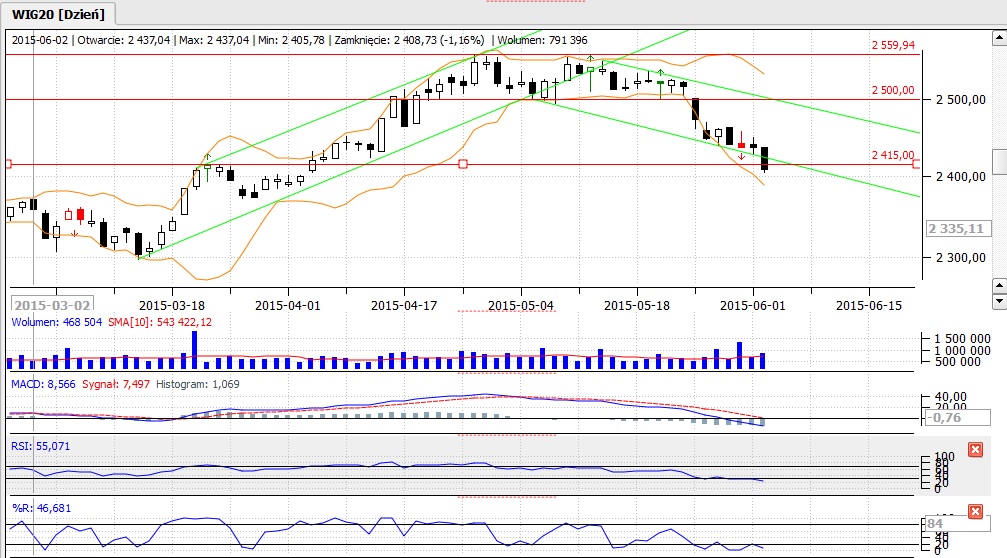Click the 2015-03-18 date on the time axis
Viewport: 1007px width, 558px height.
click(171, 306)
